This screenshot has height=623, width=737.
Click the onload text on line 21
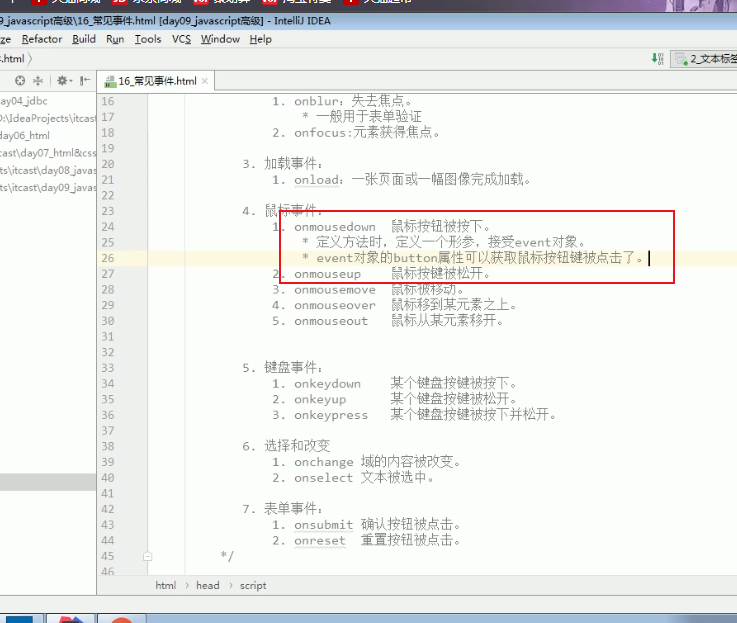316,180
